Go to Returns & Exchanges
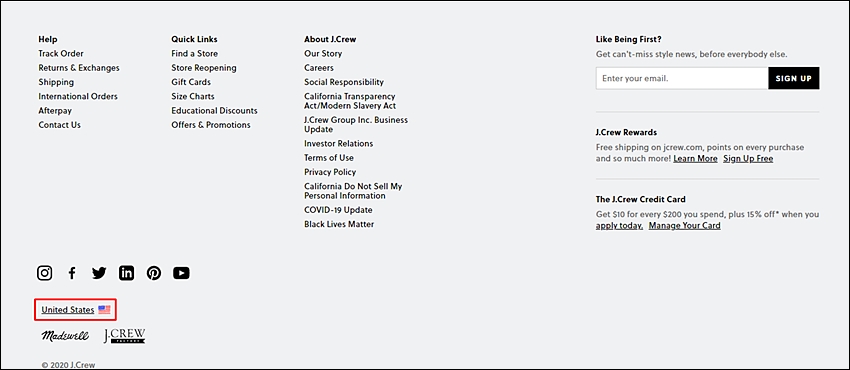850x370 pixels. (79, 68)
